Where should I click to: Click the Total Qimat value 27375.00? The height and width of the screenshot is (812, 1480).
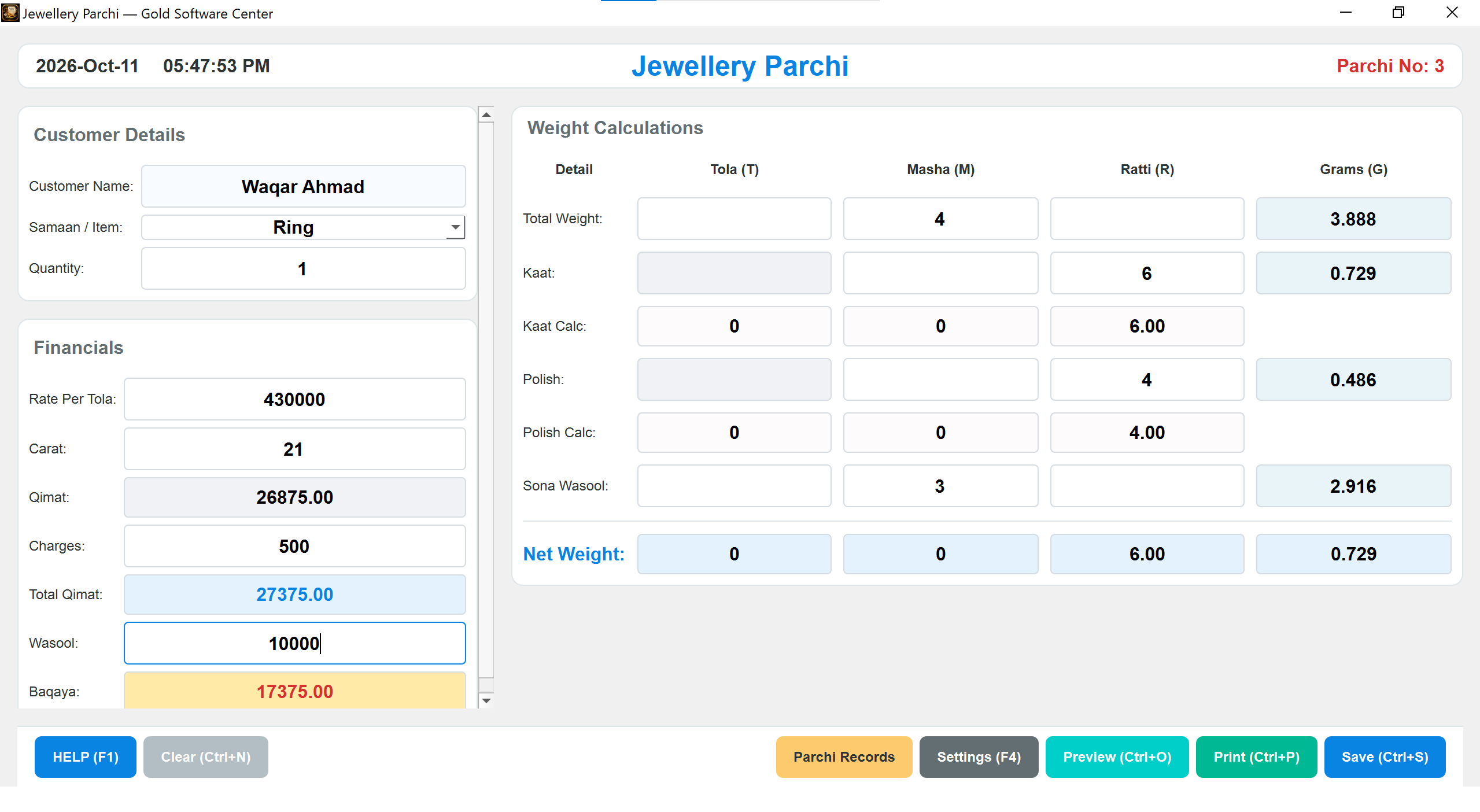294,595
